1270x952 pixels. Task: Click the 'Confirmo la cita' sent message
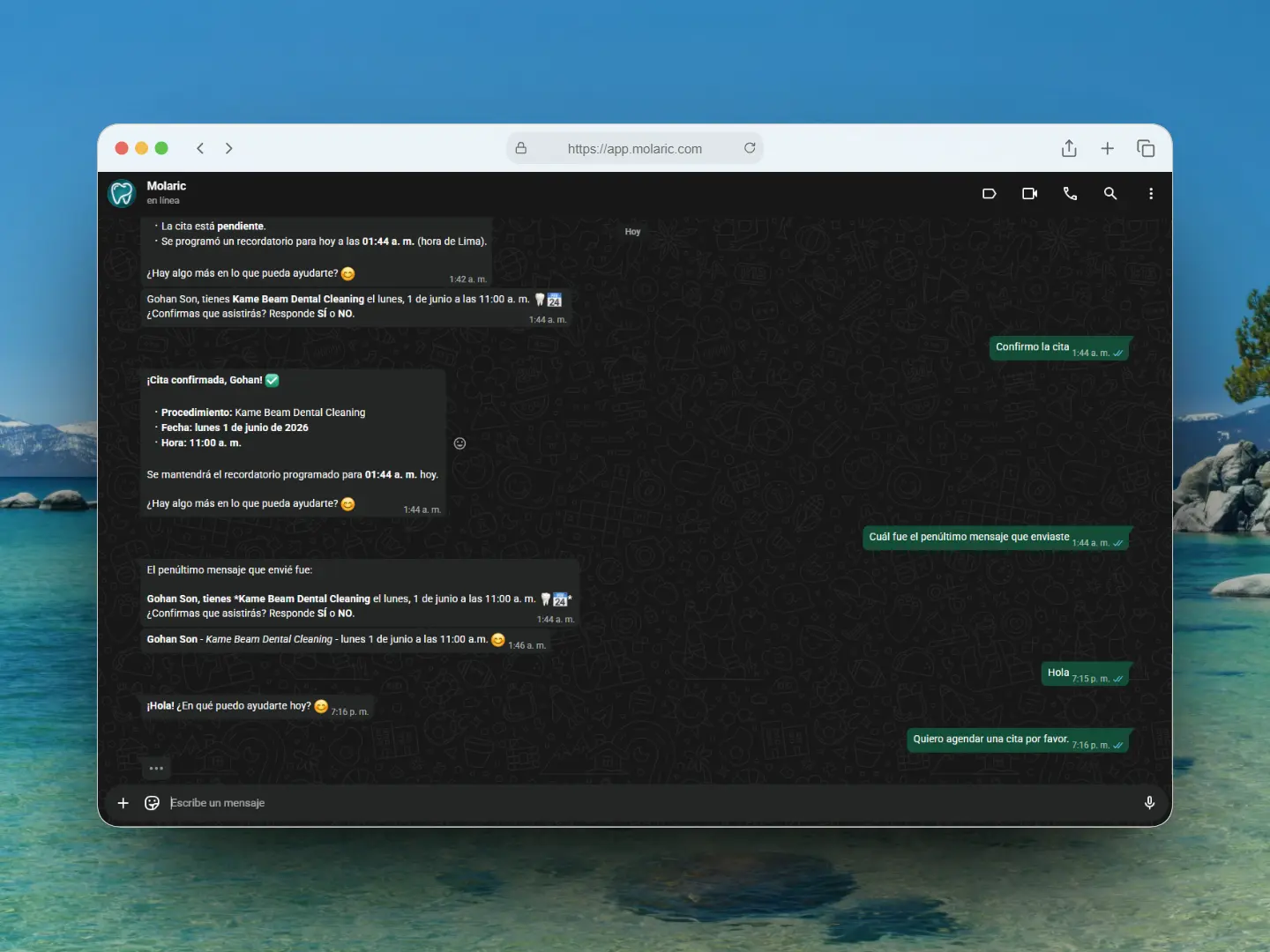[1059, 348]
